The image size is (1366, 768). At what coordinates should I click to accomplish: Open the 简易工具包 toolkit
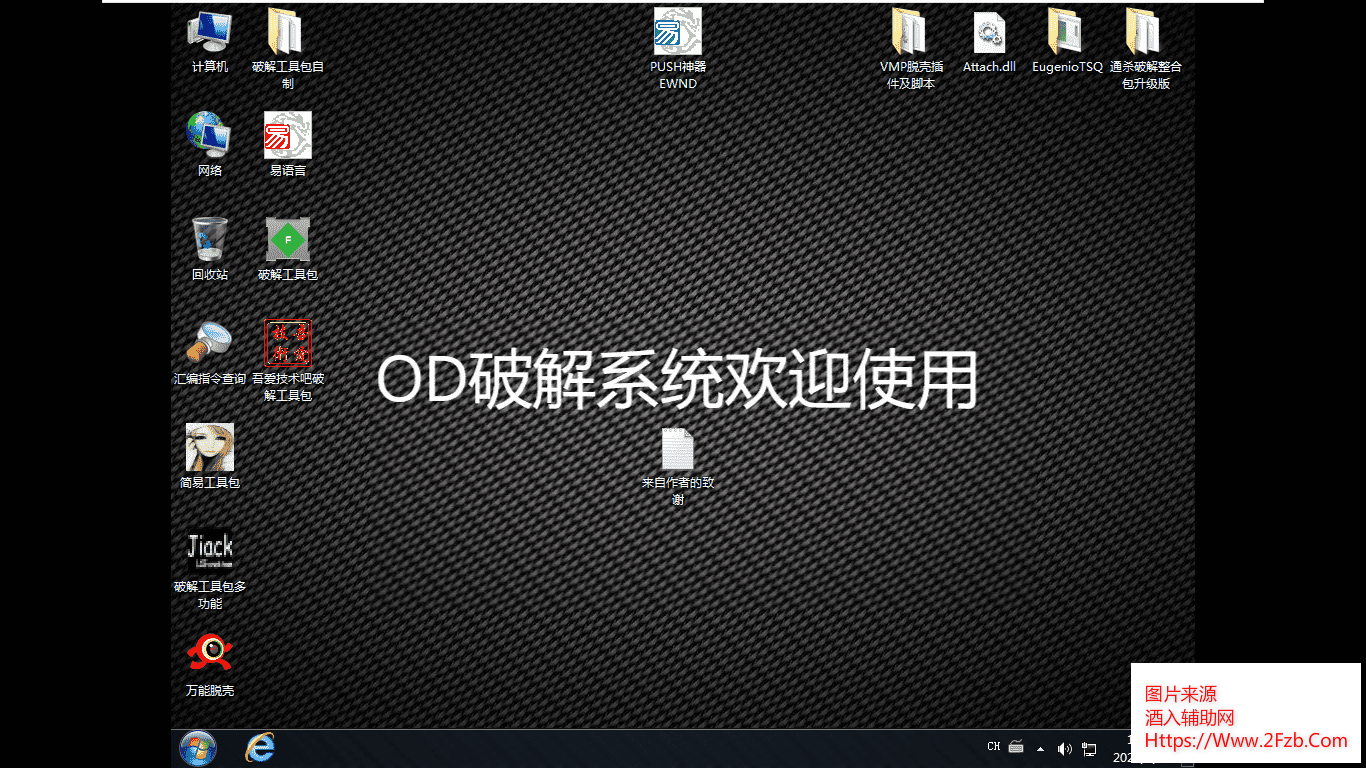[x=209, y=447]
